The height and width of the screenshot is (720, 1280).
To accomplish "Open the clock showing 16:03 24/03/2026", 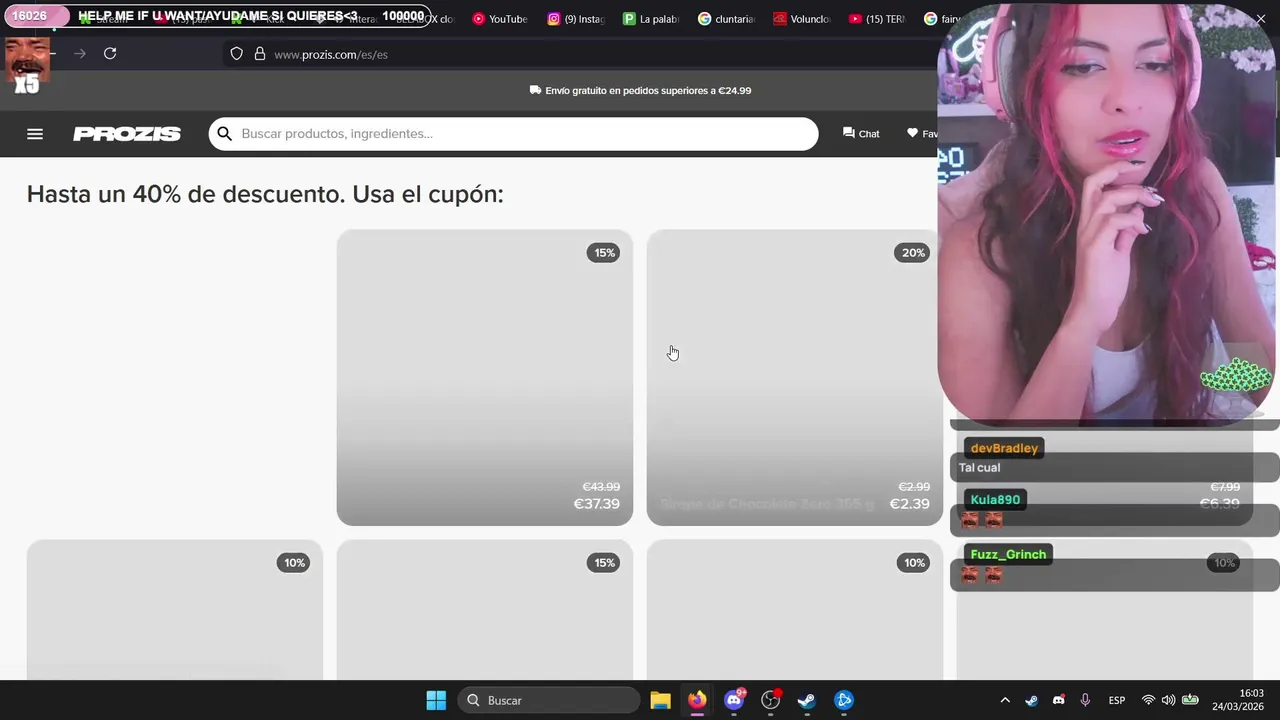I will tap(1238, 700).
